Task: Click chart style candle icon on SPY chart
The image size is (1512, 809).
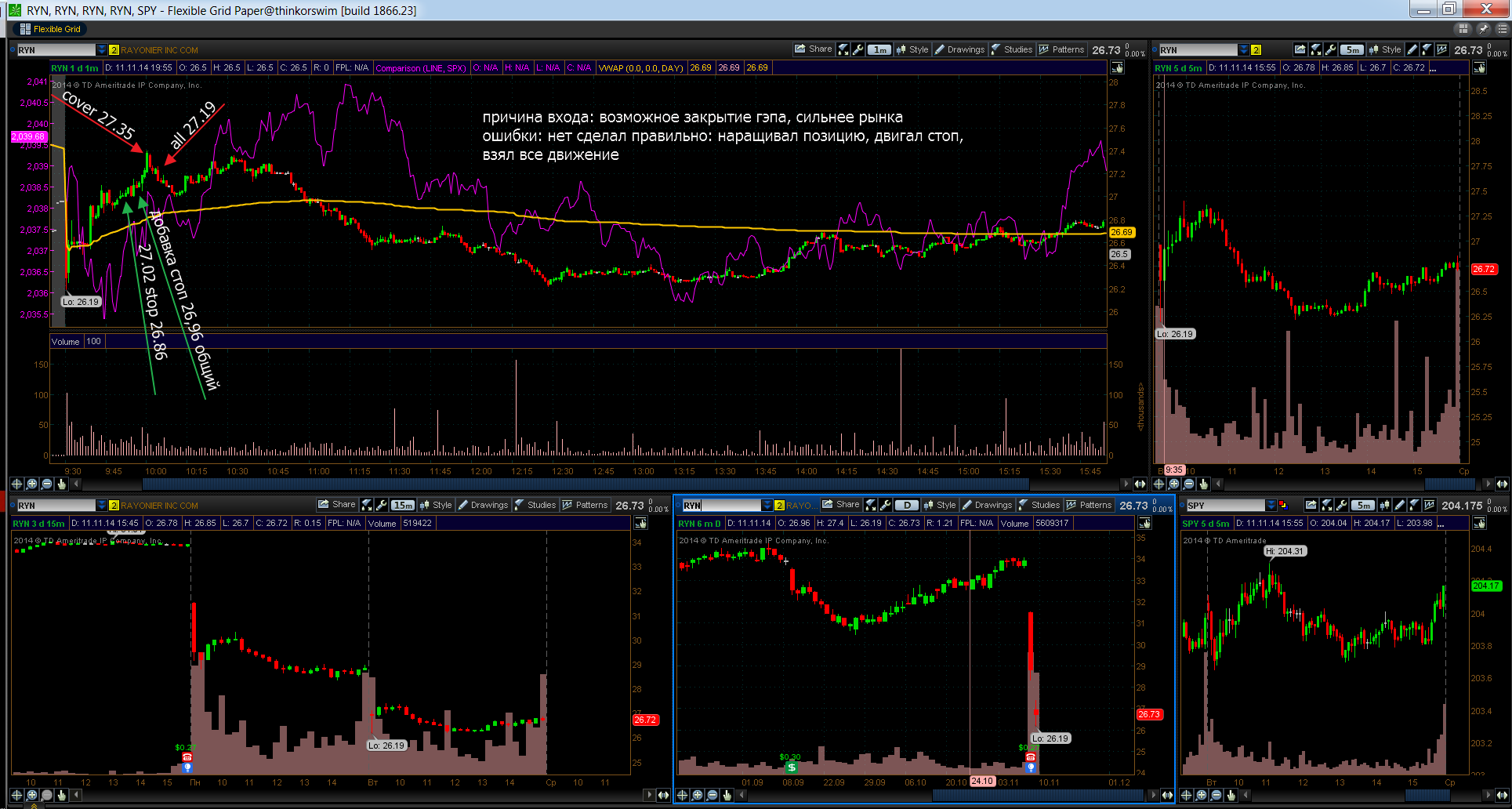Action: click(x=1384, y=505)
